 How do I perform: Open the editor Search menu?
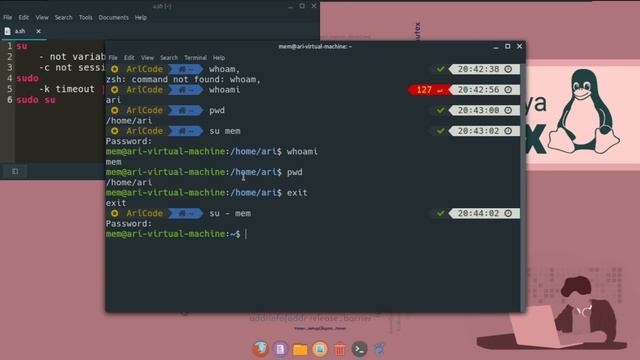(x=63, y=18)
